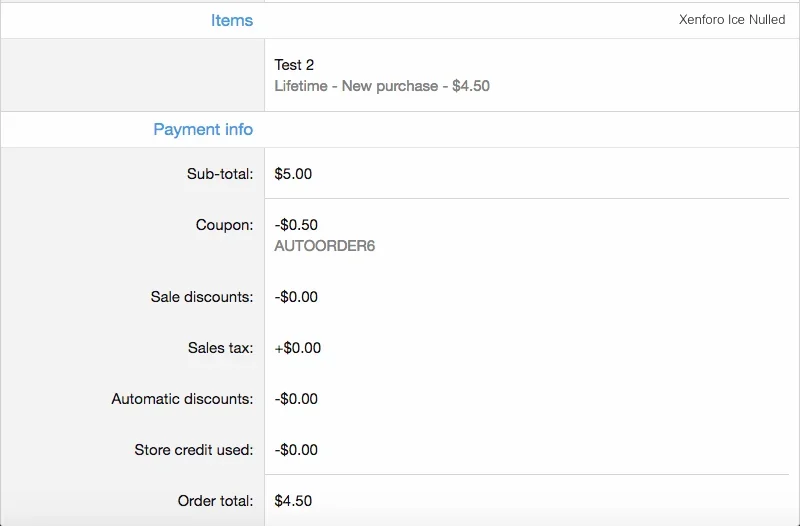Click the Store credit used label
Screen dimensions: 800x526
[194, 450]
